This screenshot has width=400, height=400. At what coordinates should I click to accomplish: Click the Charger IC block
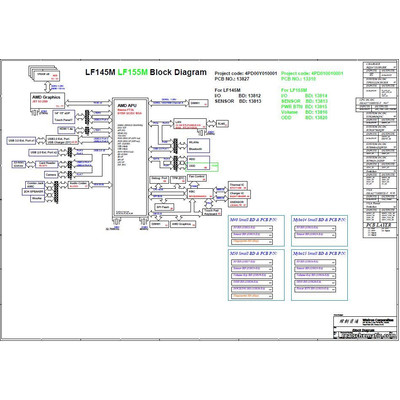point(239,195)
